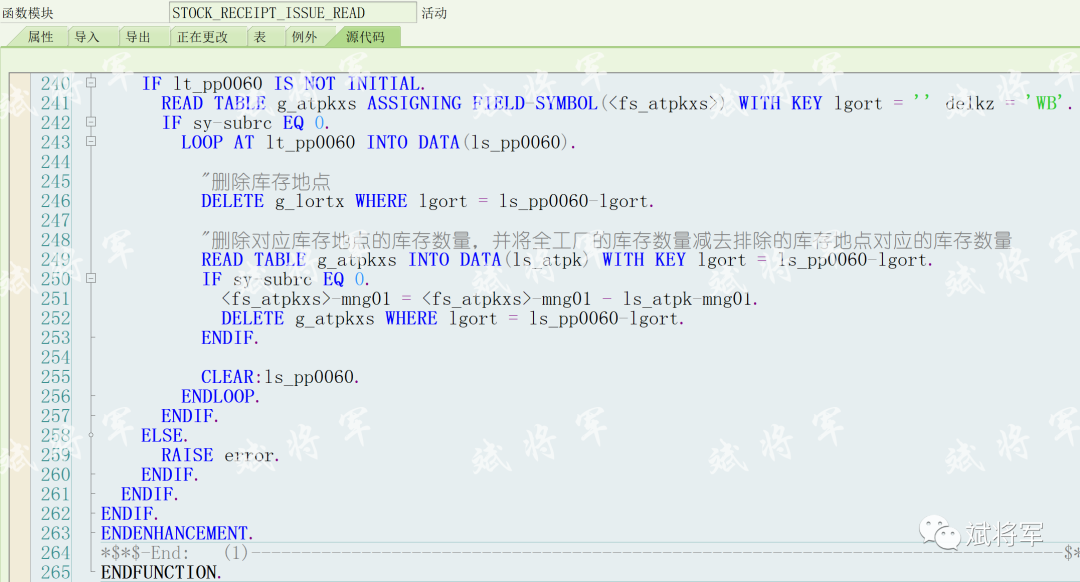Click the RAISE error statement

(x=220, y=455)
